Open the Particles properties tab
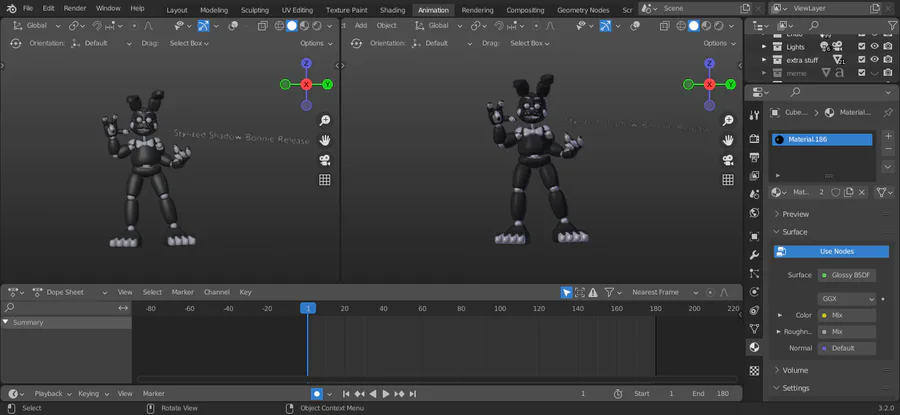 (x=754, y=273)
